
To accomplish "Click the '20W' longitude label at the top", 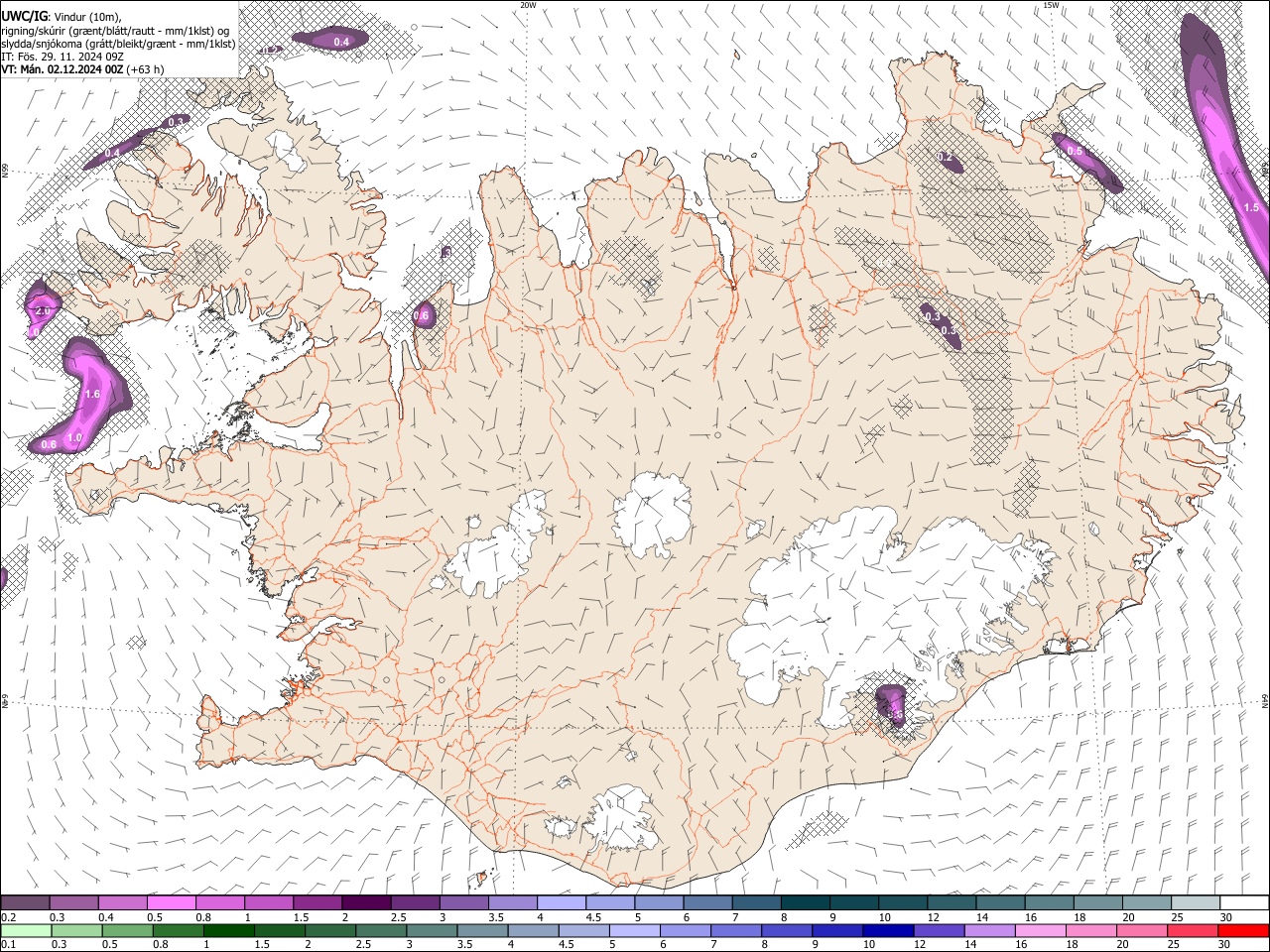I will [x=528, y=5].
